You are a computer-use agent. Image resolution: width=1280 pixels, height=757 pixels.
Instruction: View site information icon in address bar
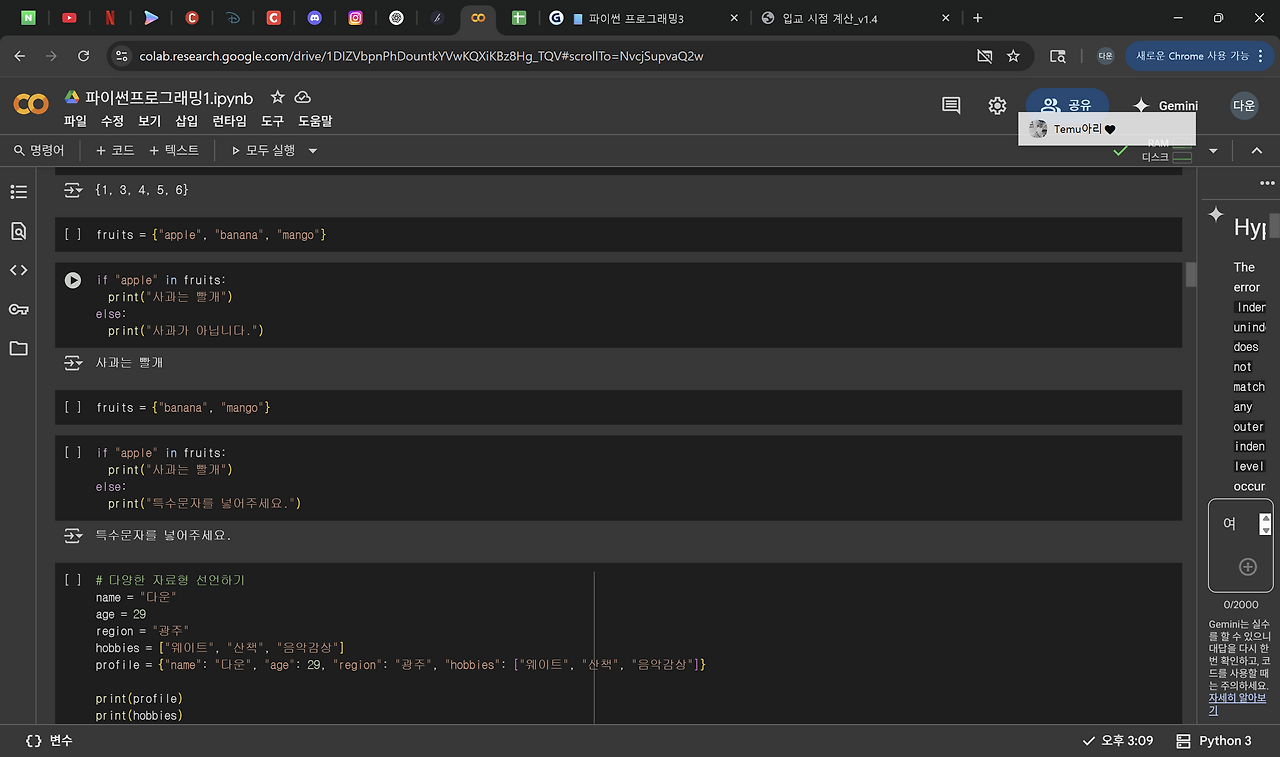[x=122, y=56]
